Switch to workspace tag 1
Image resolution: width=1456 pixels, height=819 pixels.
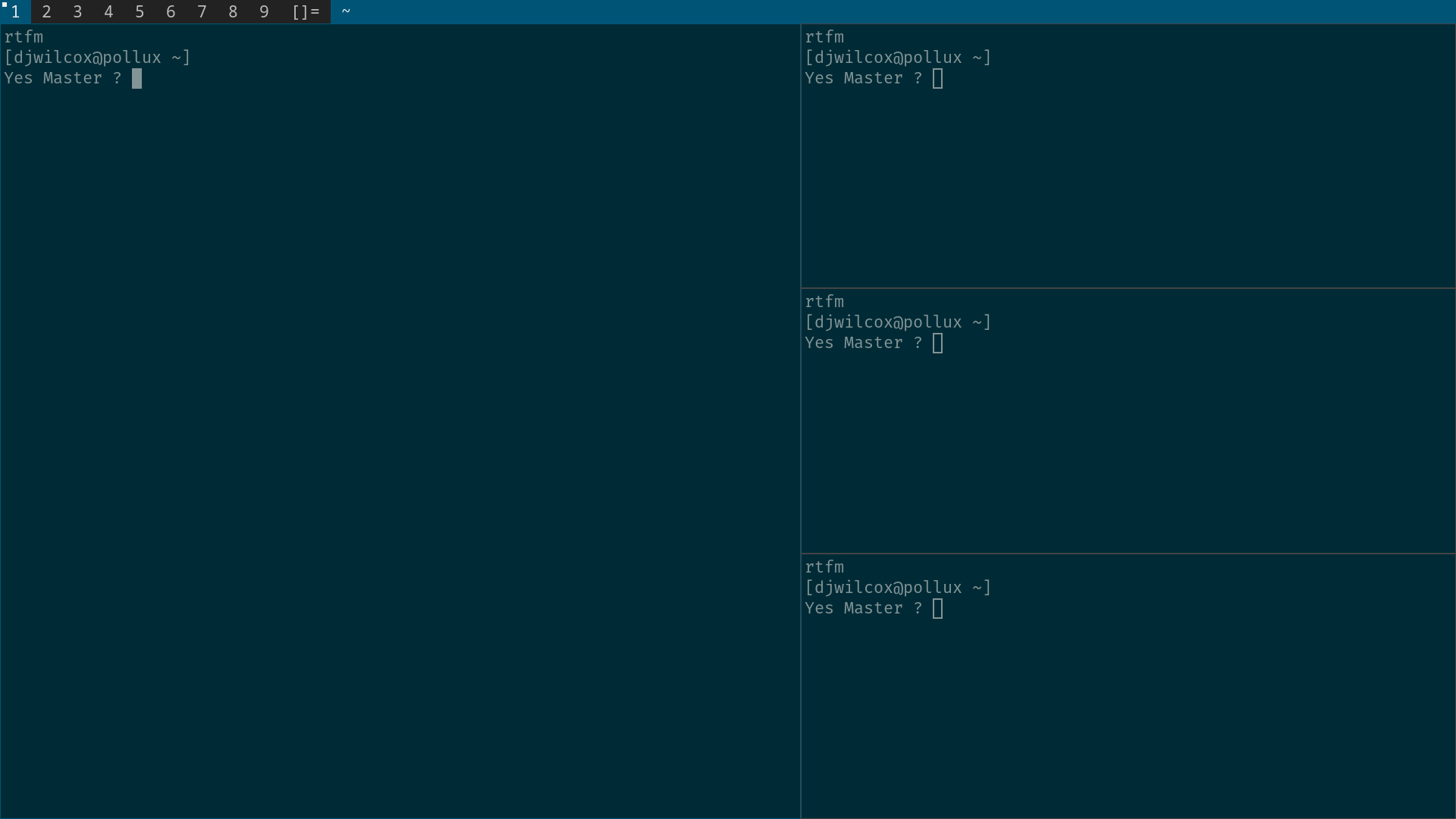pos(15,11)
